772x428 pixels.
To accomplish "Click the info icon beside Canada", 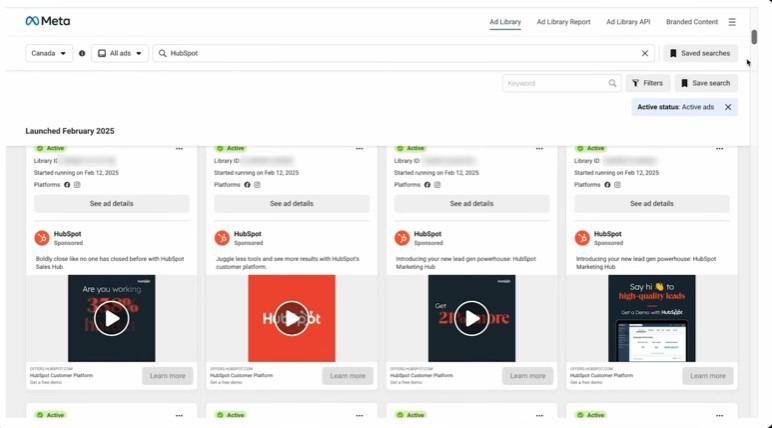I will click(82, 53).
